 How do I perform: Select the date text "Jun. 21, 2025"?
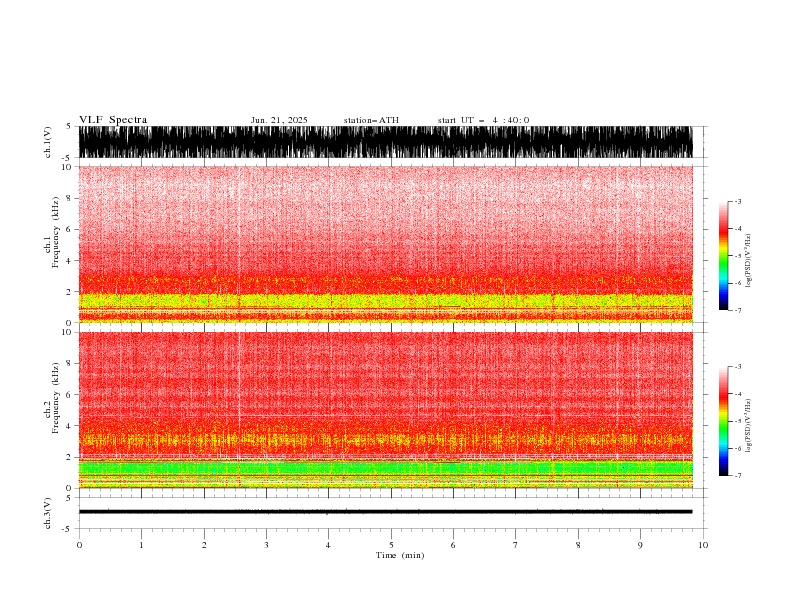click(x=279, y=120)
